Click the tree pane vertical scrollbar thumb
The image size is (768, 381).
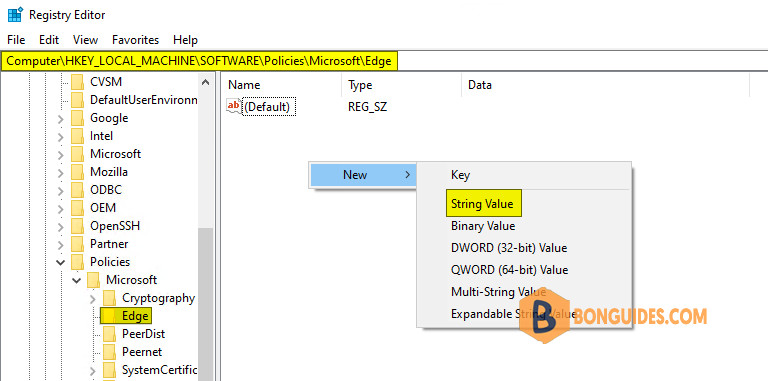pyautogui.click(x=206, y=304)
